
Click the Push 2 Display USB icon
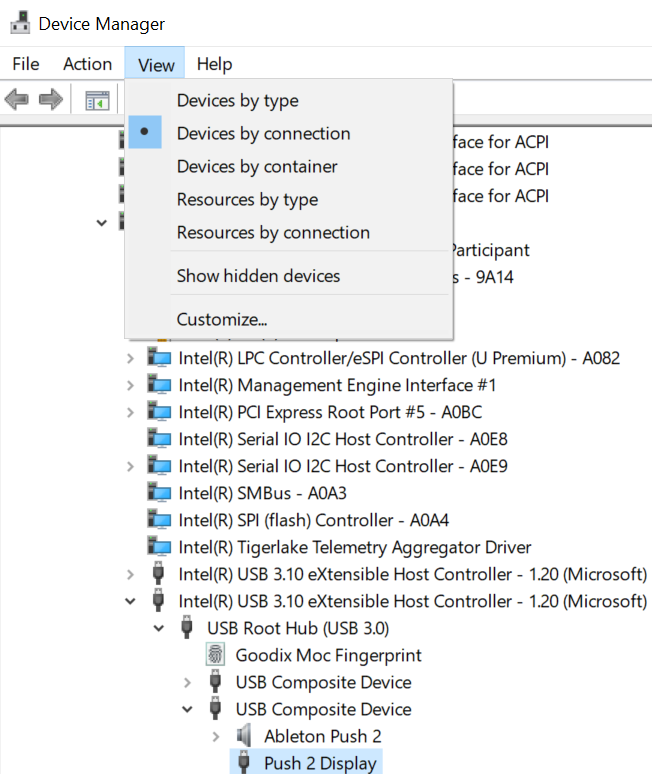click(244, 763)
